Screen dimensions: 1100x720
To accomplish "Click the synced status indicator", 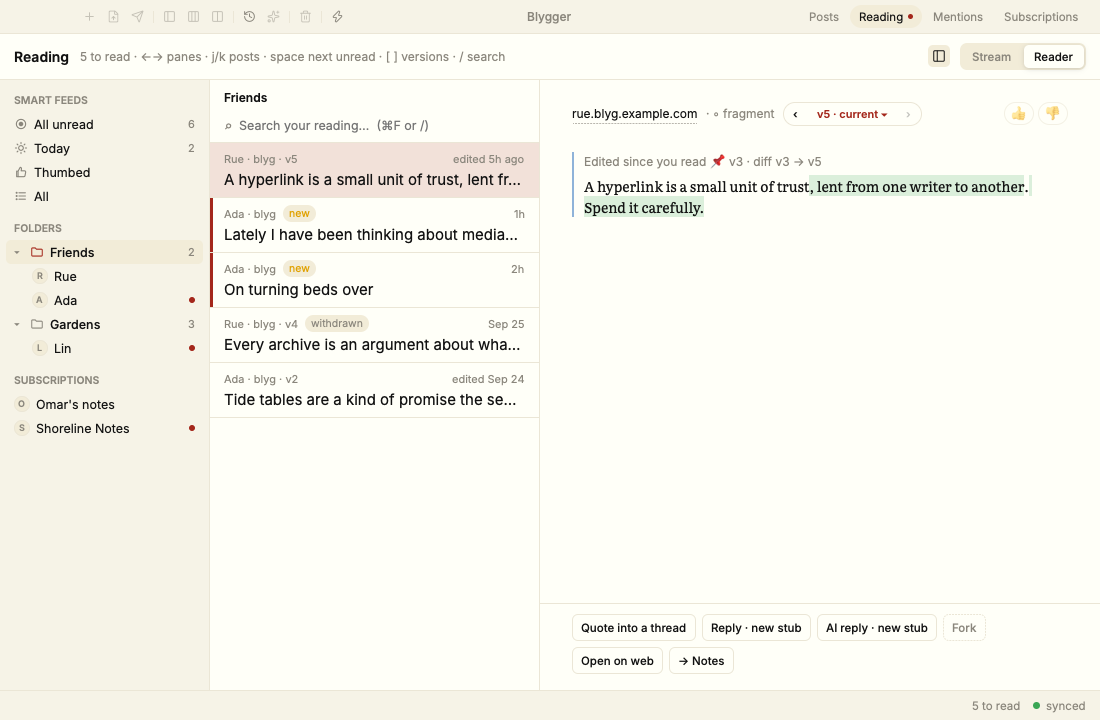I will (x=1059, y=706).
